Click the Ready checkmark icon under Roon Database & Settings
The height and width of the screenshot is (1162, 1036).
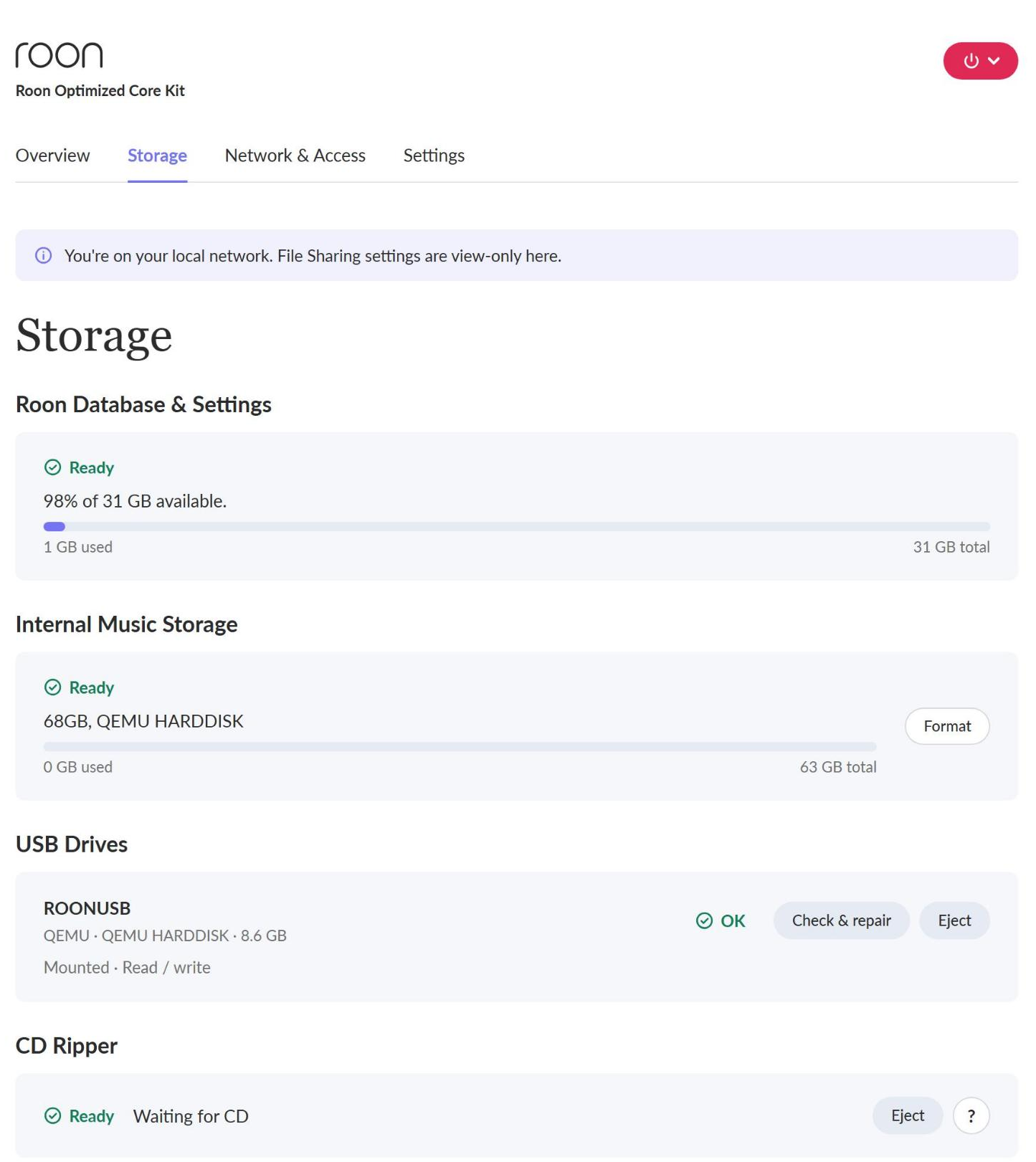[x=53, y=468]
